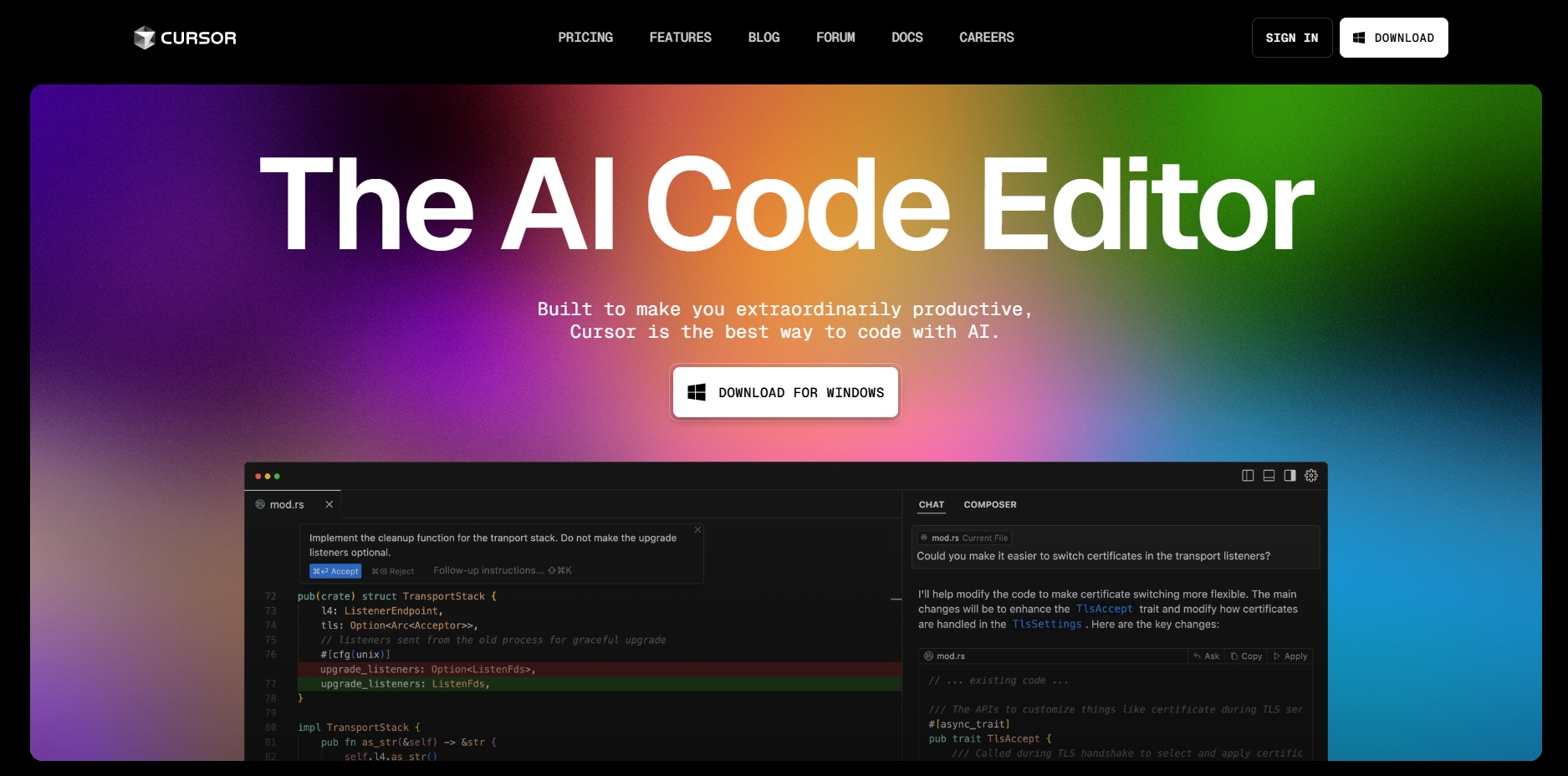Open the Pricing page
Viewport: 1568px width, 776px height.
tap(585, 38)
